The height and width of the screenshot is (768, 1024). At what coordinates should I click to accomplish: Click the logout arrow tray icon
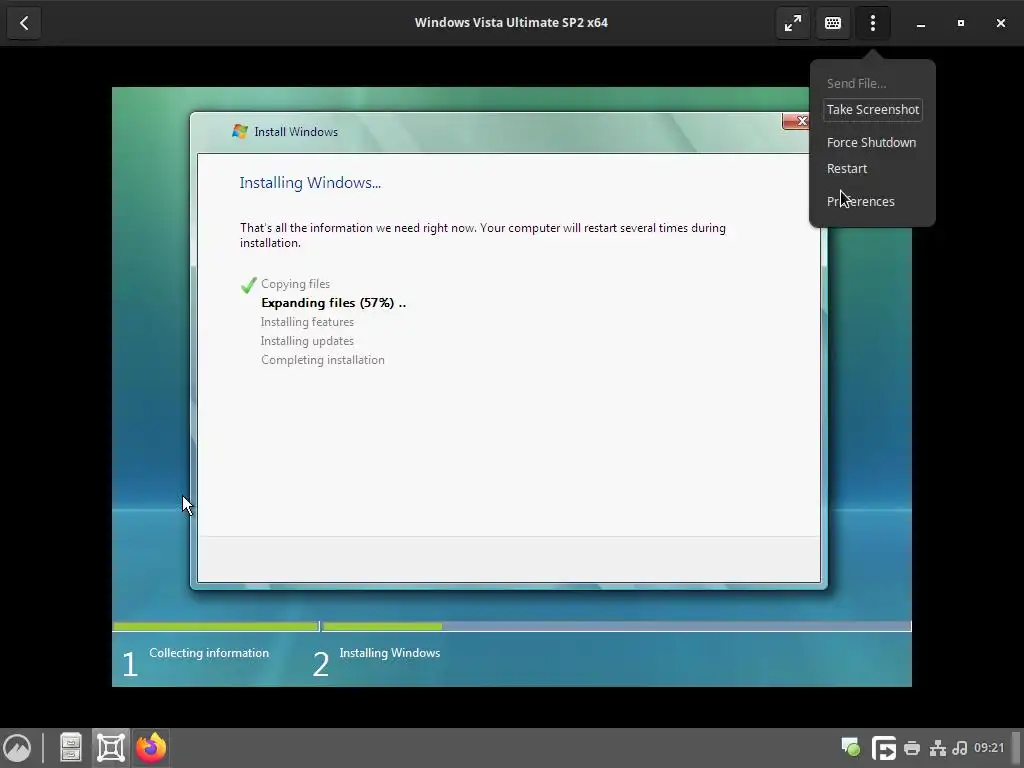click(x=884, y=748)
